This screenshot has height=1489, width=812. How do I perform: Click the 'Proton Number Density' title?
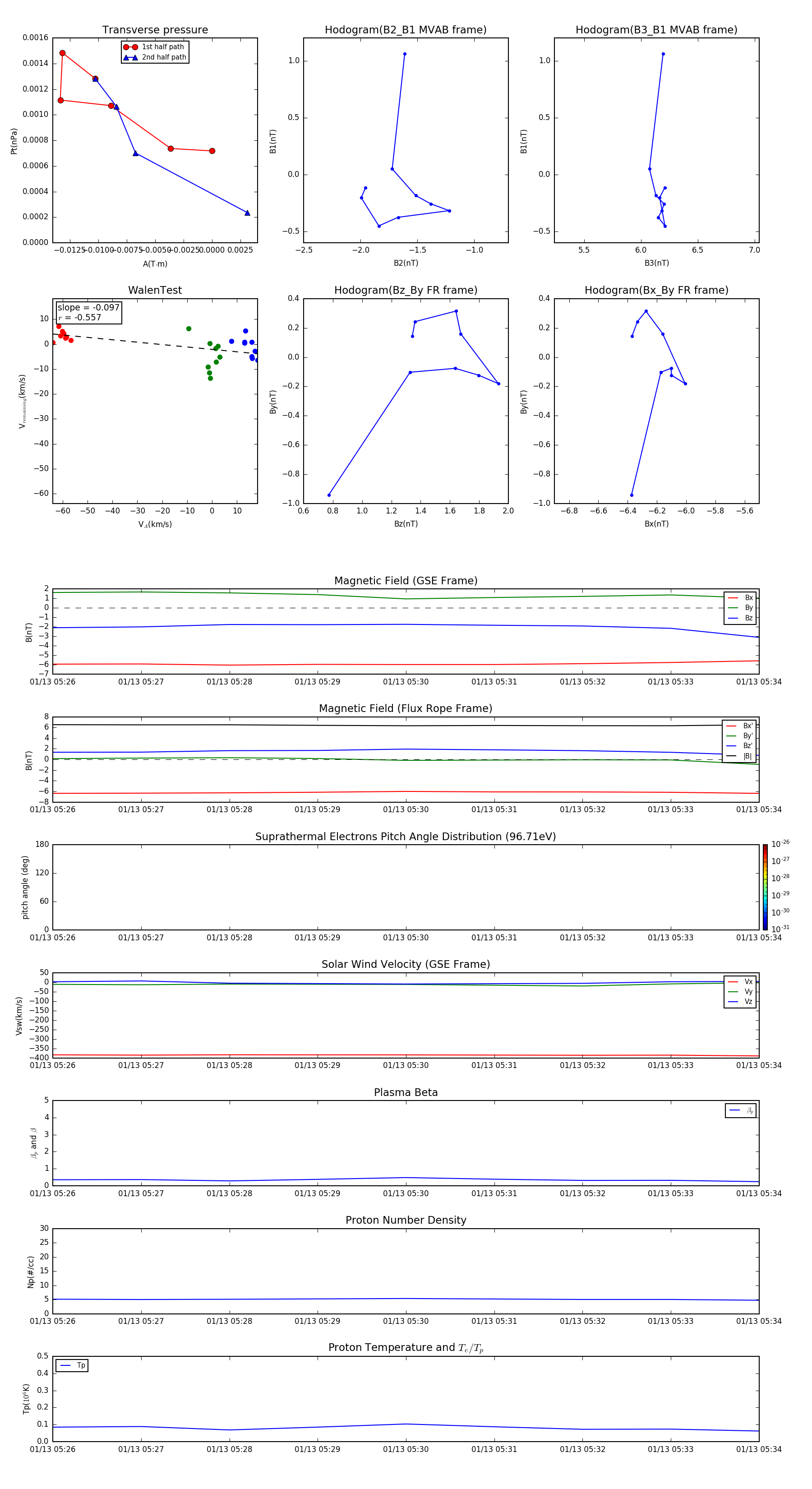[406, 1220]
